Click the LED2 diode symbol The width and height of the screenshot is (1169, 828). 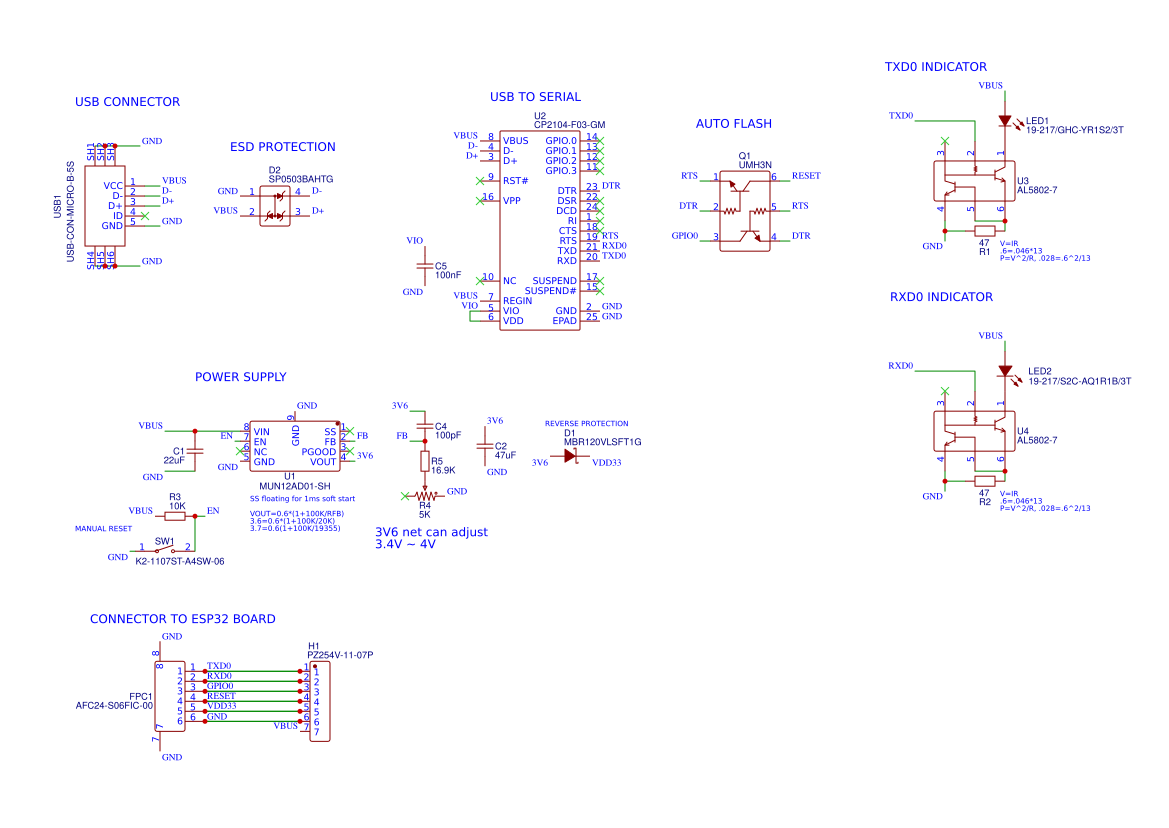[x=1005, y=371]
